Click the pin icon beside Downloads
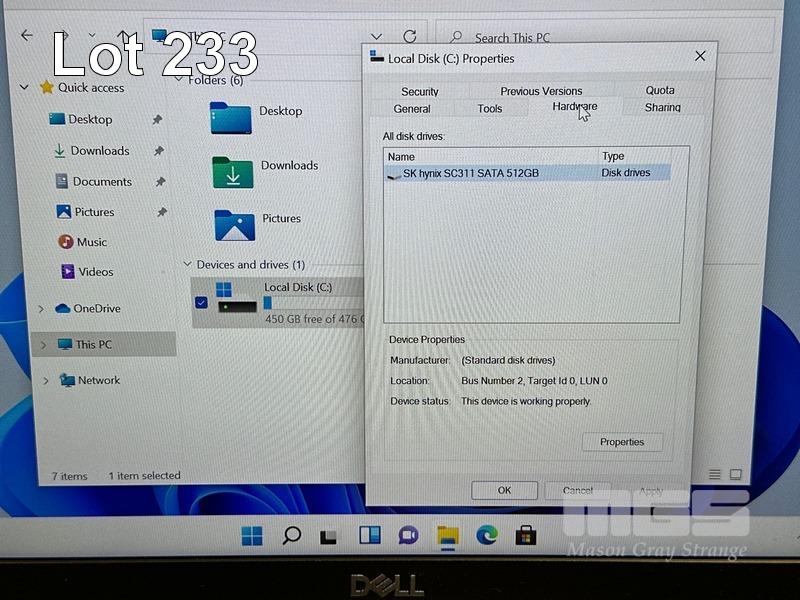800x600 pixels. 159,151
